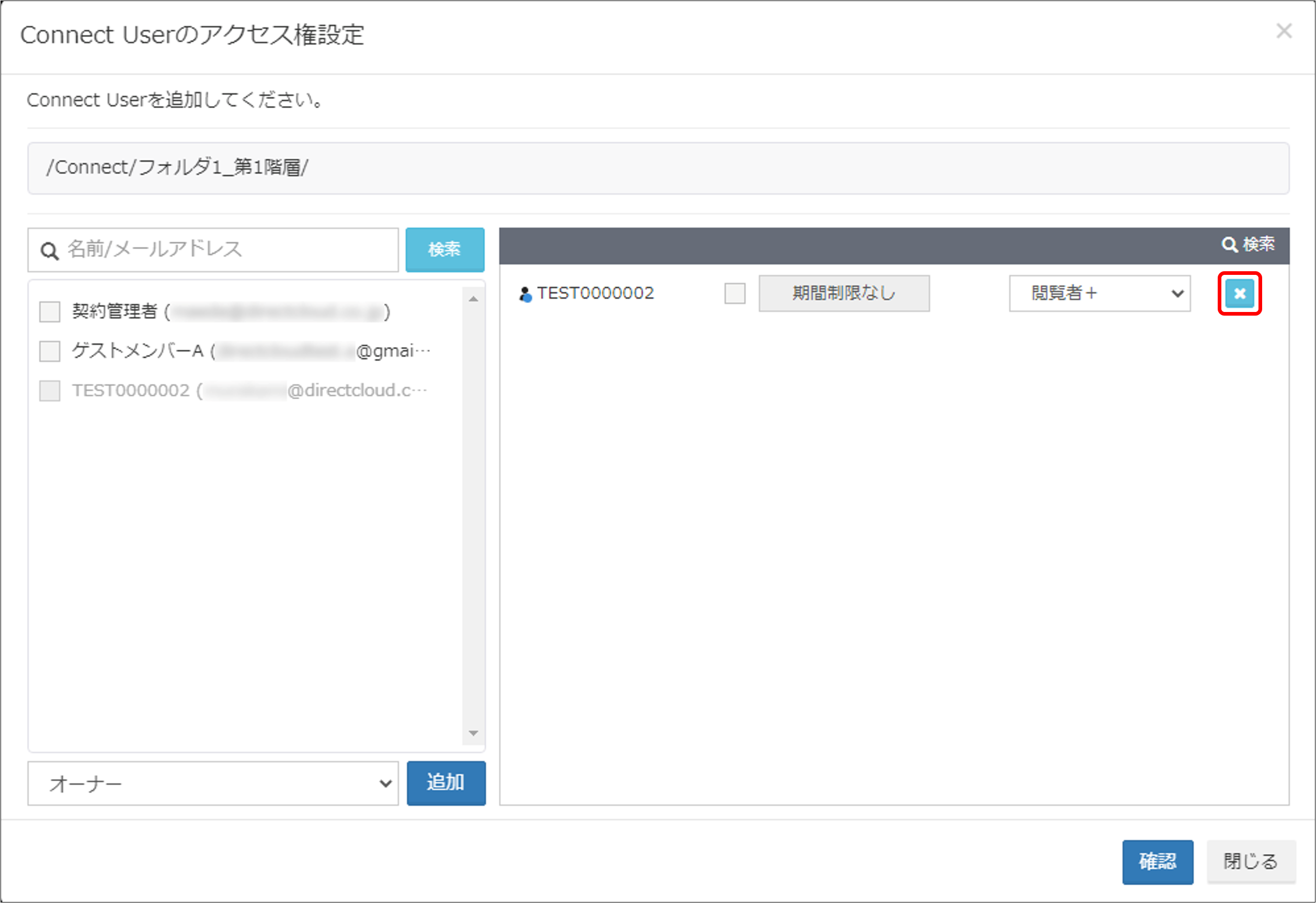Tick the greyed-out TEST0000002 list checkbox

(50, 391)
